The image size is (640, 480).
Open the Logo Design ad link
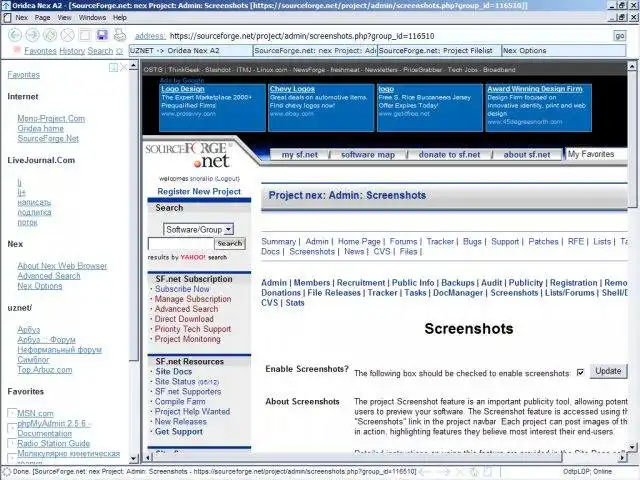[182, 89]
